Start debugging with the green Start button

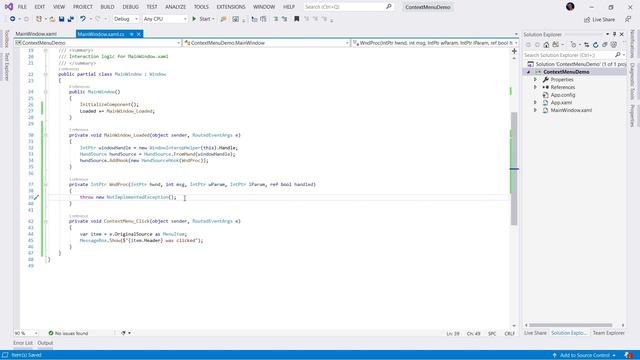pos(203,19)
